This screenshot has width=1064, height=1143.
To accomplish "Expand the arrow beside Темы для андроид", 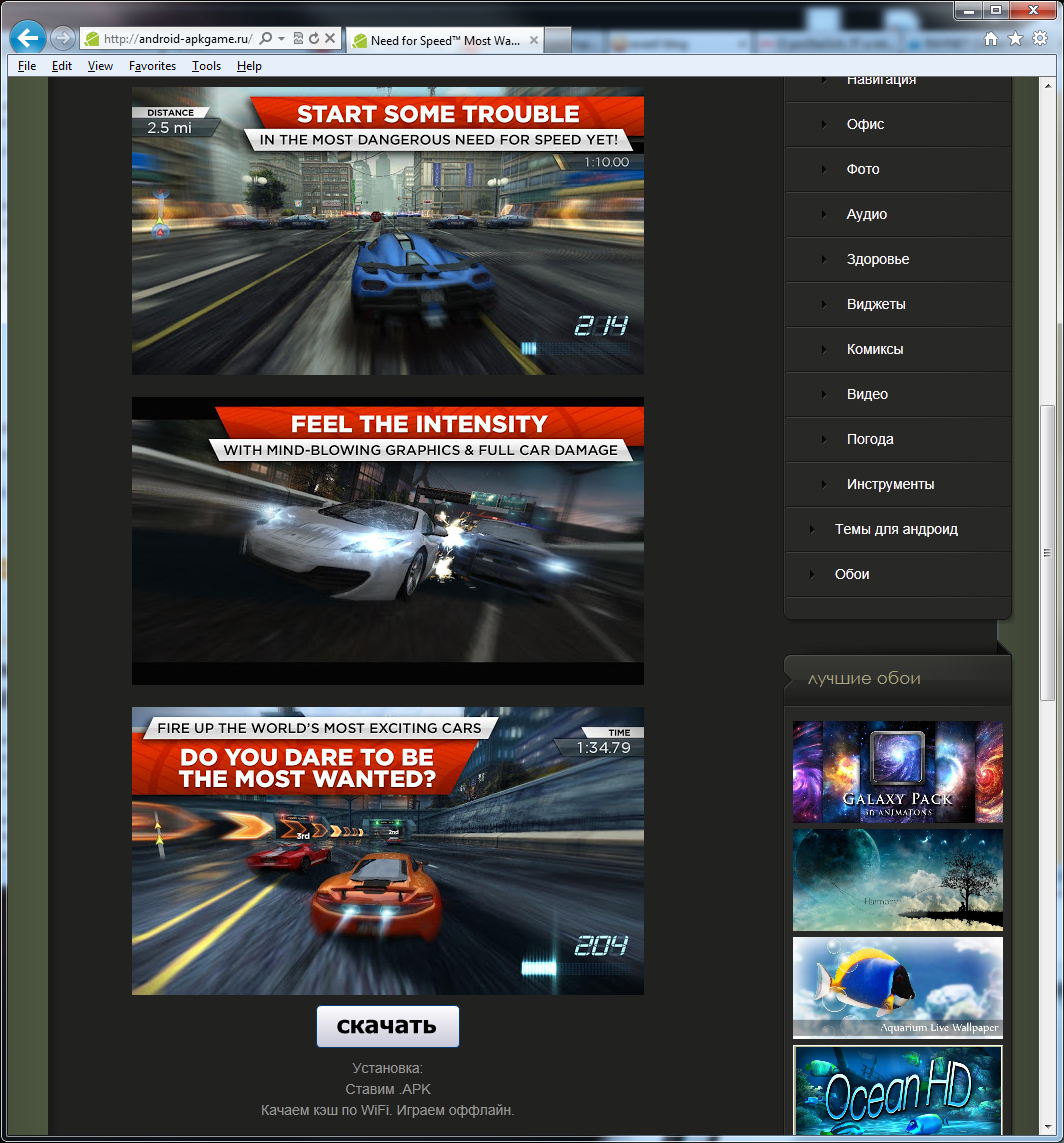I will [812, 529].
